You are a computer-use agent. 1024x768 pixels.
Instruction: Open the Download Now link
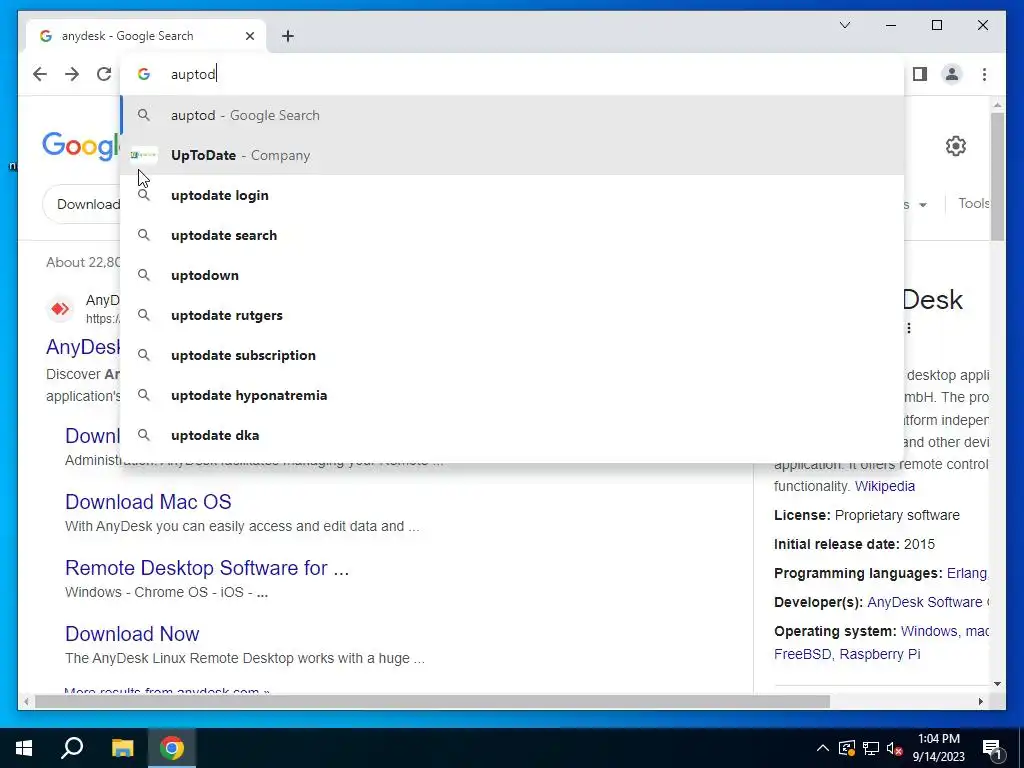pyautogui.click(x=132, y=633)
